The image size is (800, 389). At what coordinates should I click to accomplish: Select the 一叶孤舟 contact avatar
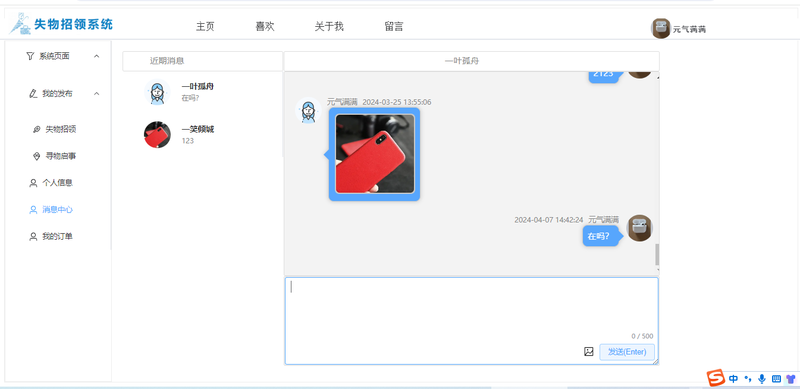pos(157,92)
